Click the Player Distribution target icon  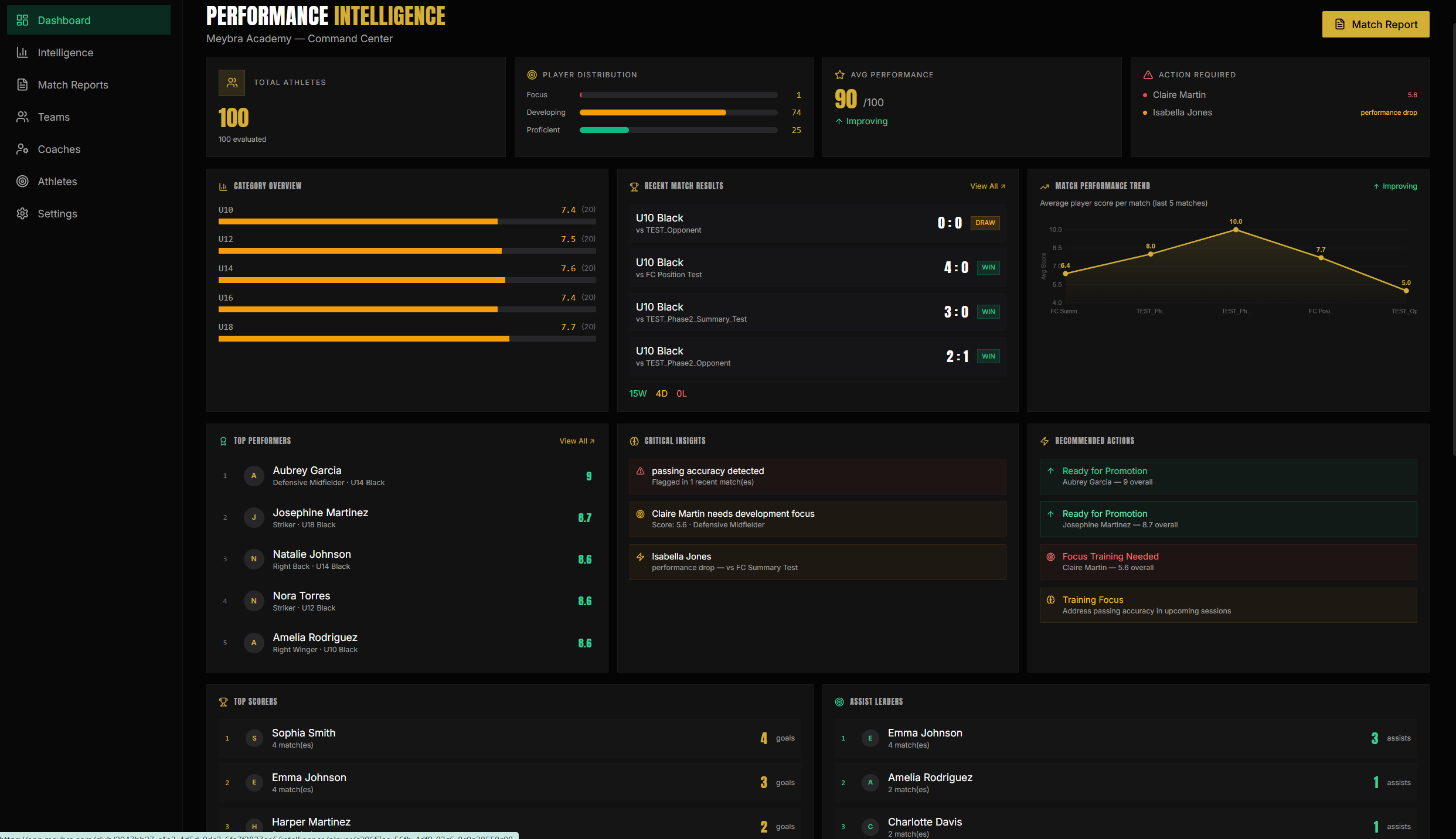tap(532, 75)
